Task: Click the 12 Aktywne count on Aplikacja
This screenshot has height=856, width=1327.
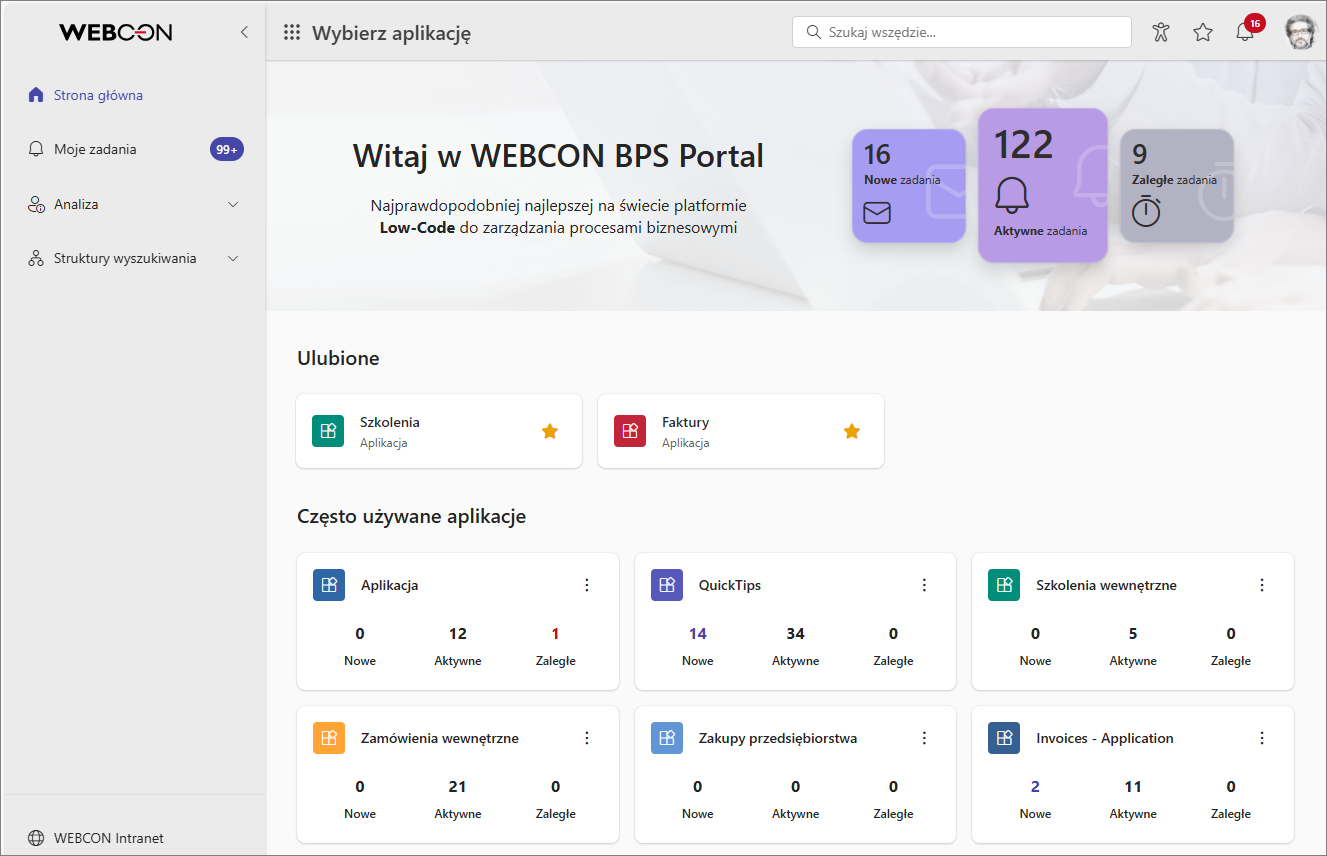Action: [x=458, y=633]
